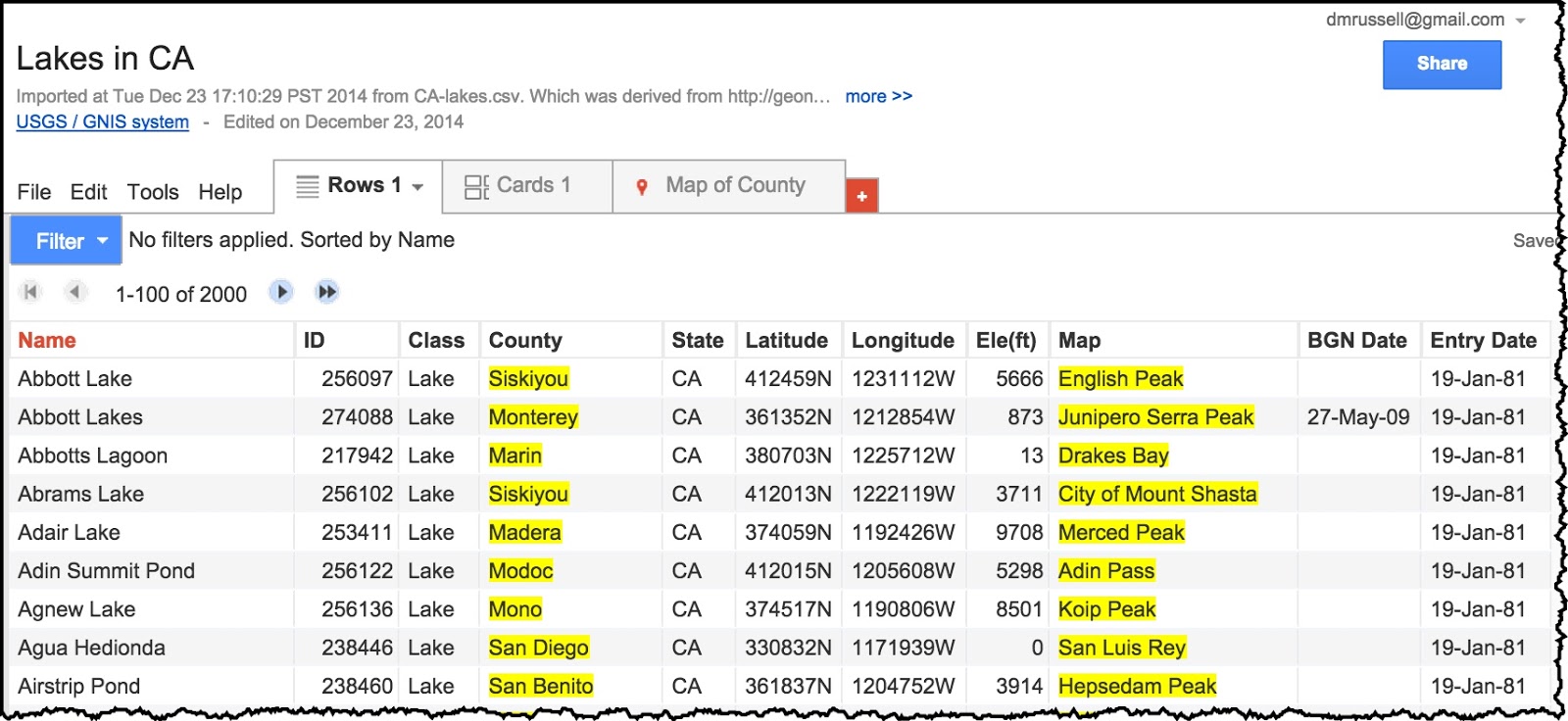Viewport: 1568px width, 721px height.
Task: Expand the Rows 1 tab dropdown arrow
Action: (417, 186)
